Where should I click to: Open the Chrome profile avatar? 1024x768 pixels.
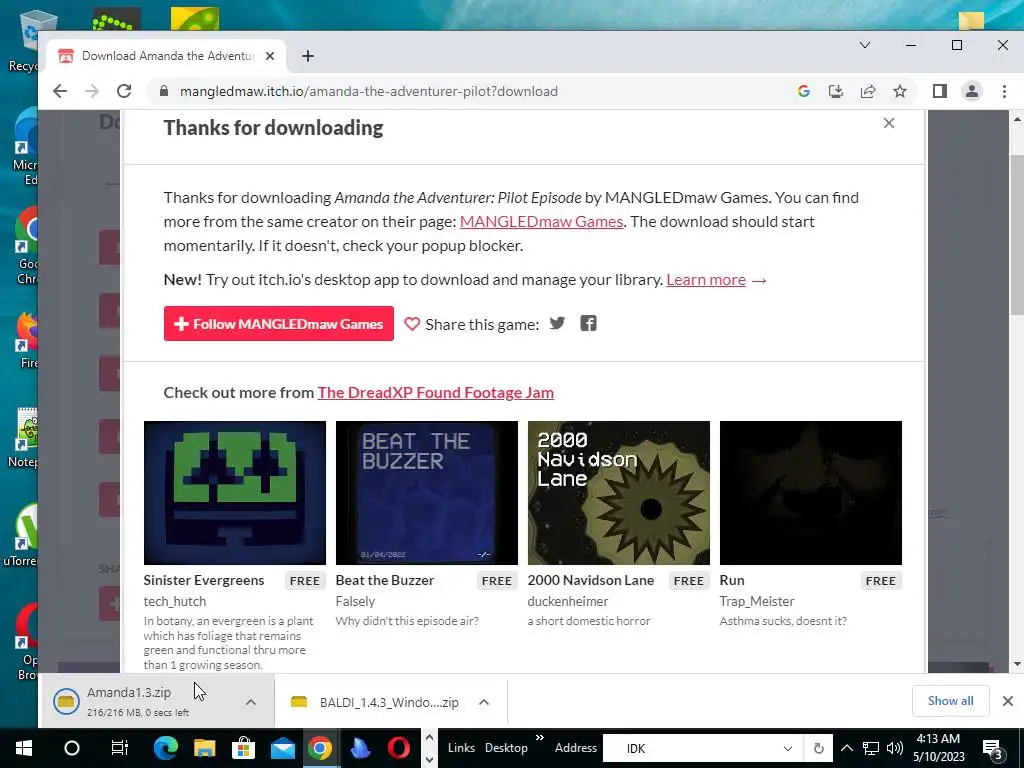(x=972, y=91)
